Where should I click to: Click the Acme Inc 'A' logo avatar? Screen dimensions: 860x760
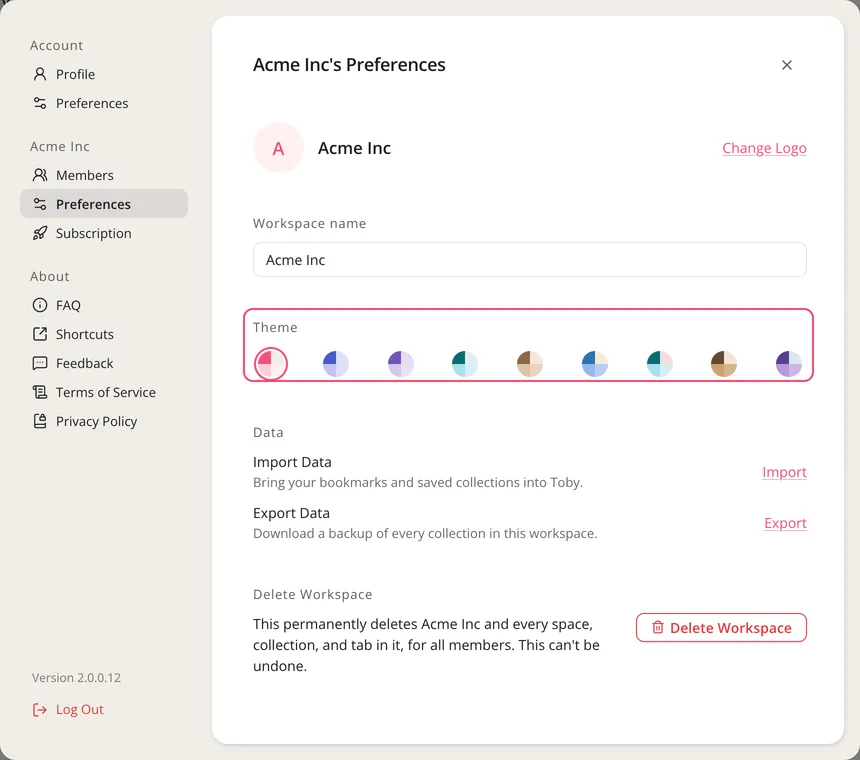tap(278, 148)
